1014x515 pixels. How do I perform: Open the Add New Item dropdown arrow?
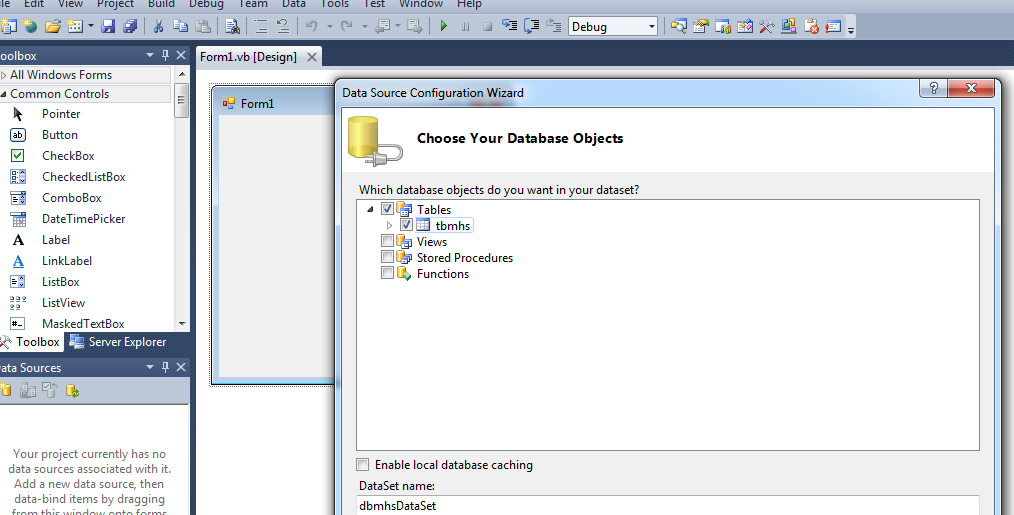coord(91,27)
